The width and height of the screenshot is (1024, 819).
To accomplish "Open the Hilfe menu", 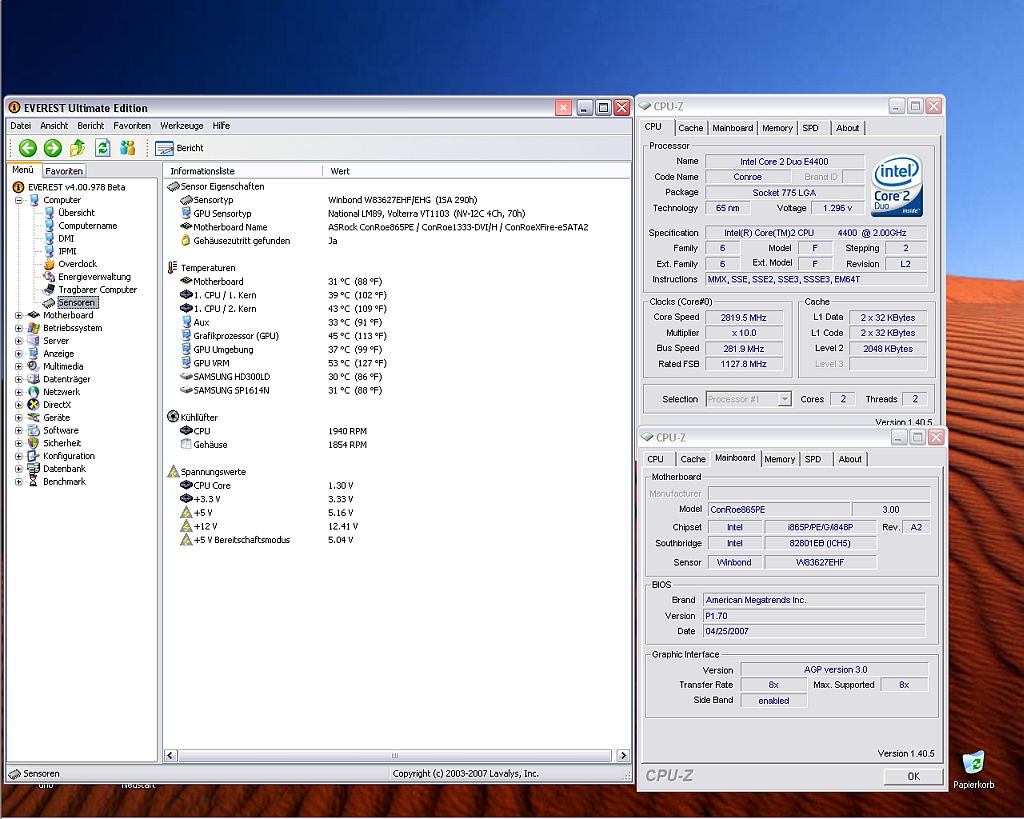I will coord(221,126).
